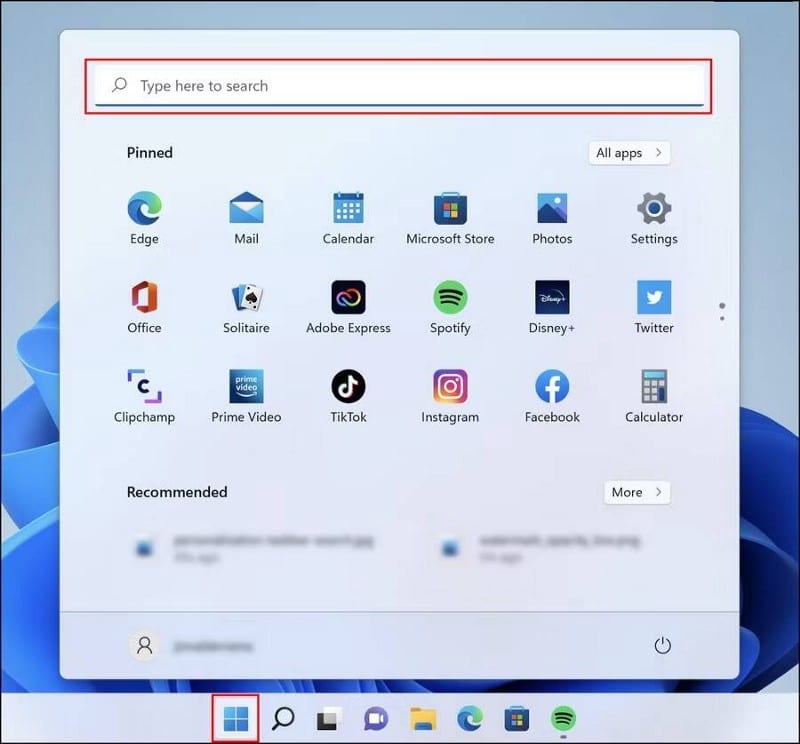Open the Photos app
Image resolution: width=800 pixels, height=744 pixels.
551,207
